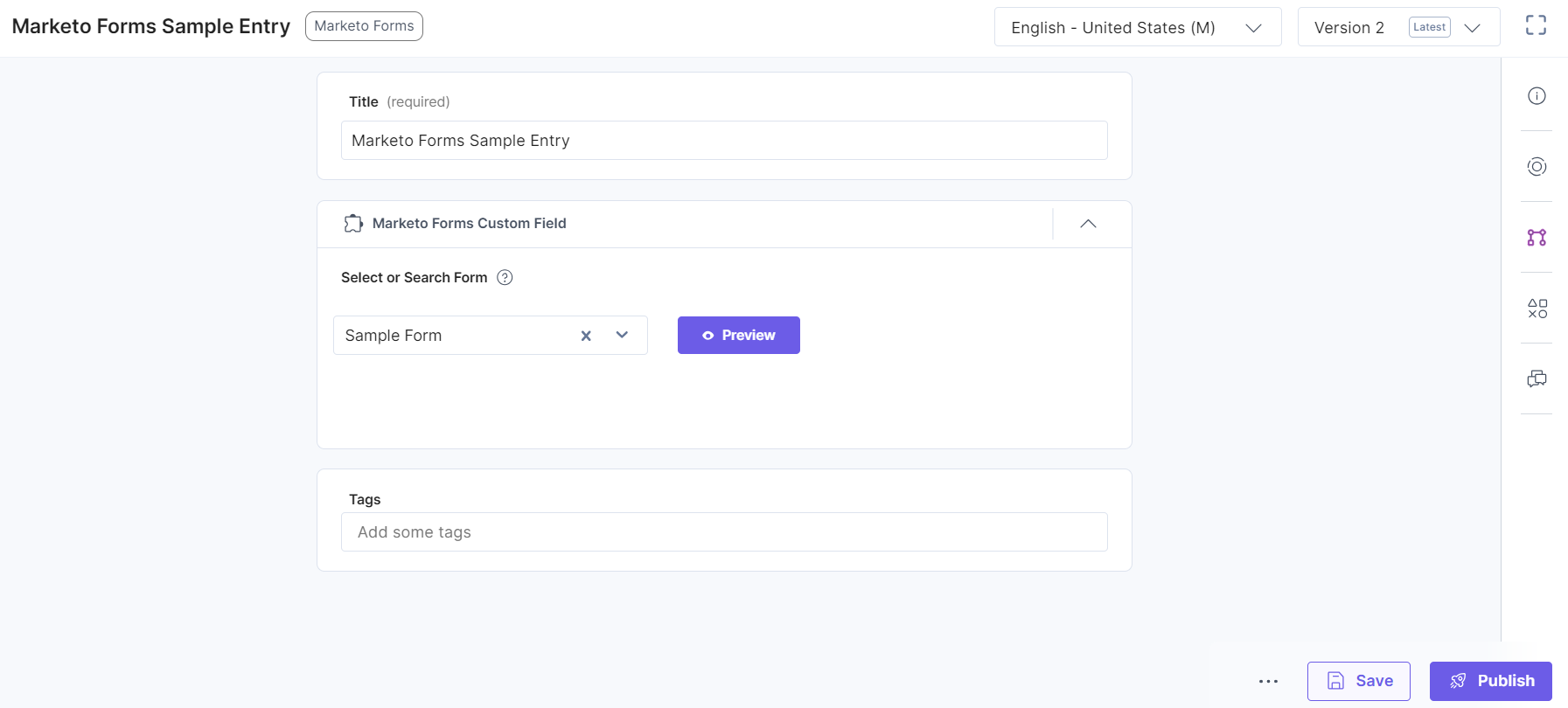Image resolution: width=1568 pixels, height=708 pixels.
Task: Click the help icon next to Select or Search Form
Action: tap(505, 277)
